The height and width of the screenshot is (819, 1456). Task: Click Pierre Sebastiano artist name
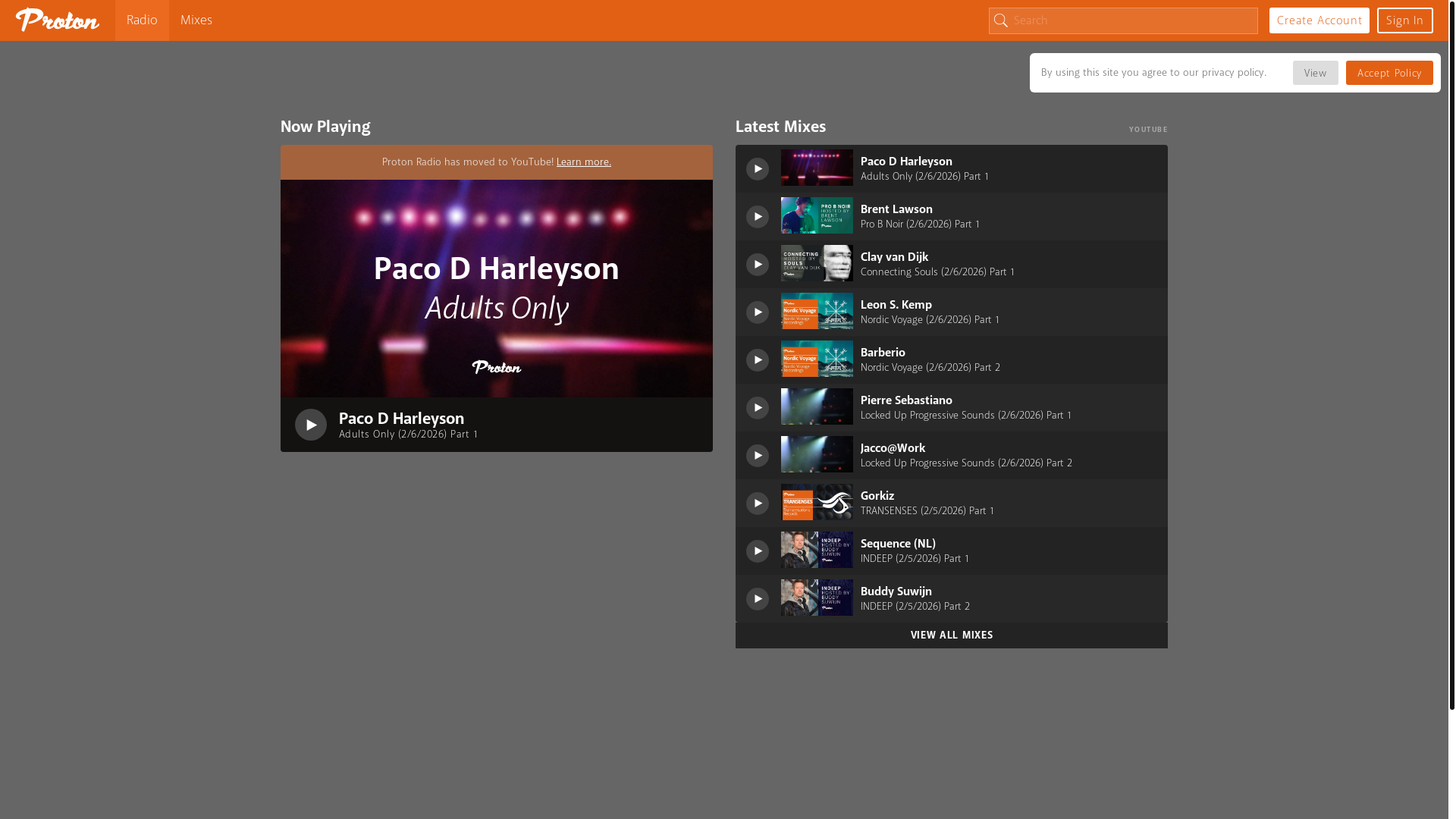pyautogui.click(x=906, y=400)
